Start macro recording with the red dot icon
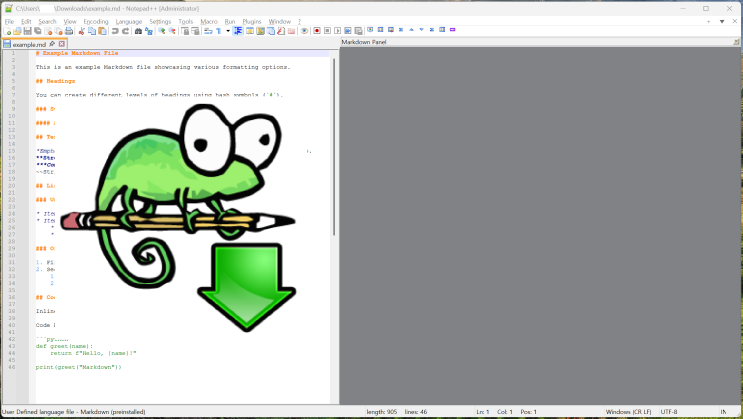743x419 pixels. [317, 31]
